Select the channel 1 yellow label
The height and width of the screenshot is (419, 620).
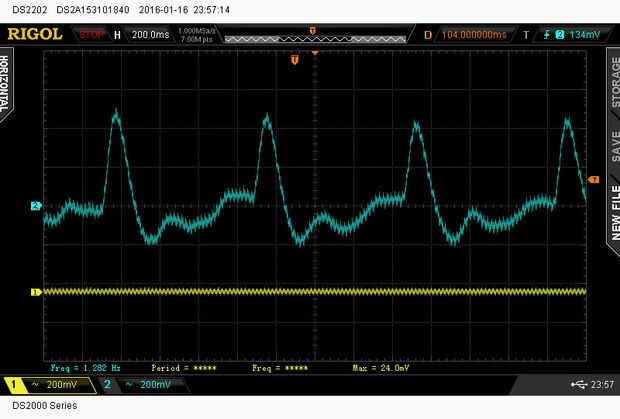pyautogui.click(x=14, y=385)
